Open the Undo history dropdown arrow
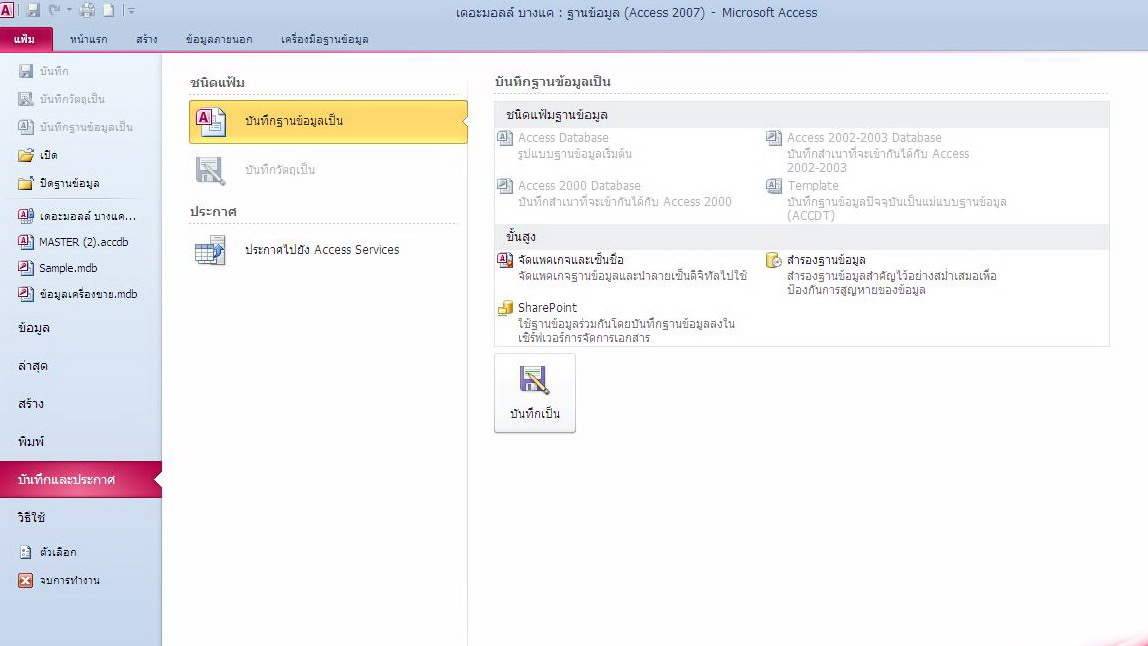1148x646 pixels. coord(70,10)
